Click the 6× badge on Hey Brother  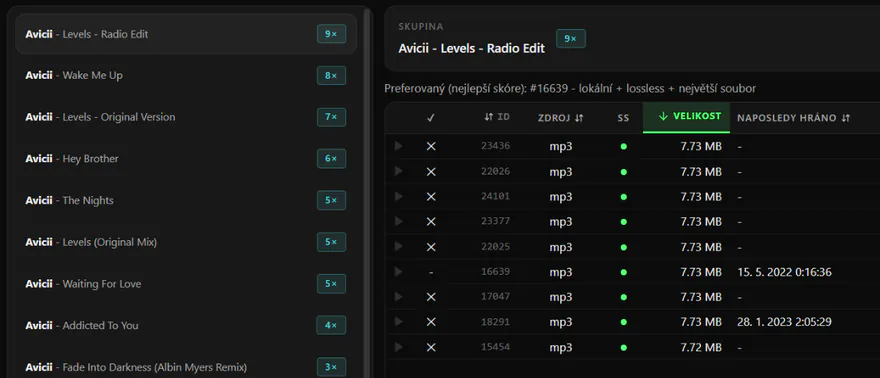tap(331, 159)
